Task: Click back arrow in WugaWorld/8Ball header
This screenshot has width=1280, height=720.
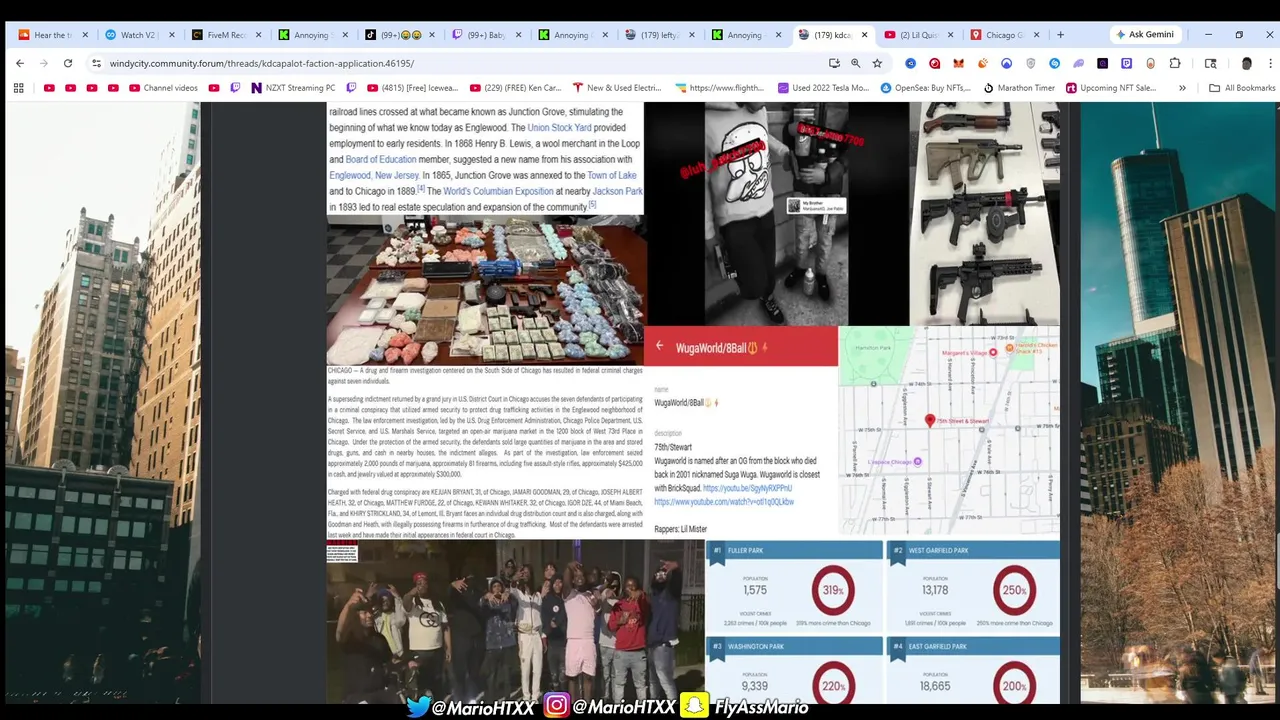Action: [x=659, y=346]
